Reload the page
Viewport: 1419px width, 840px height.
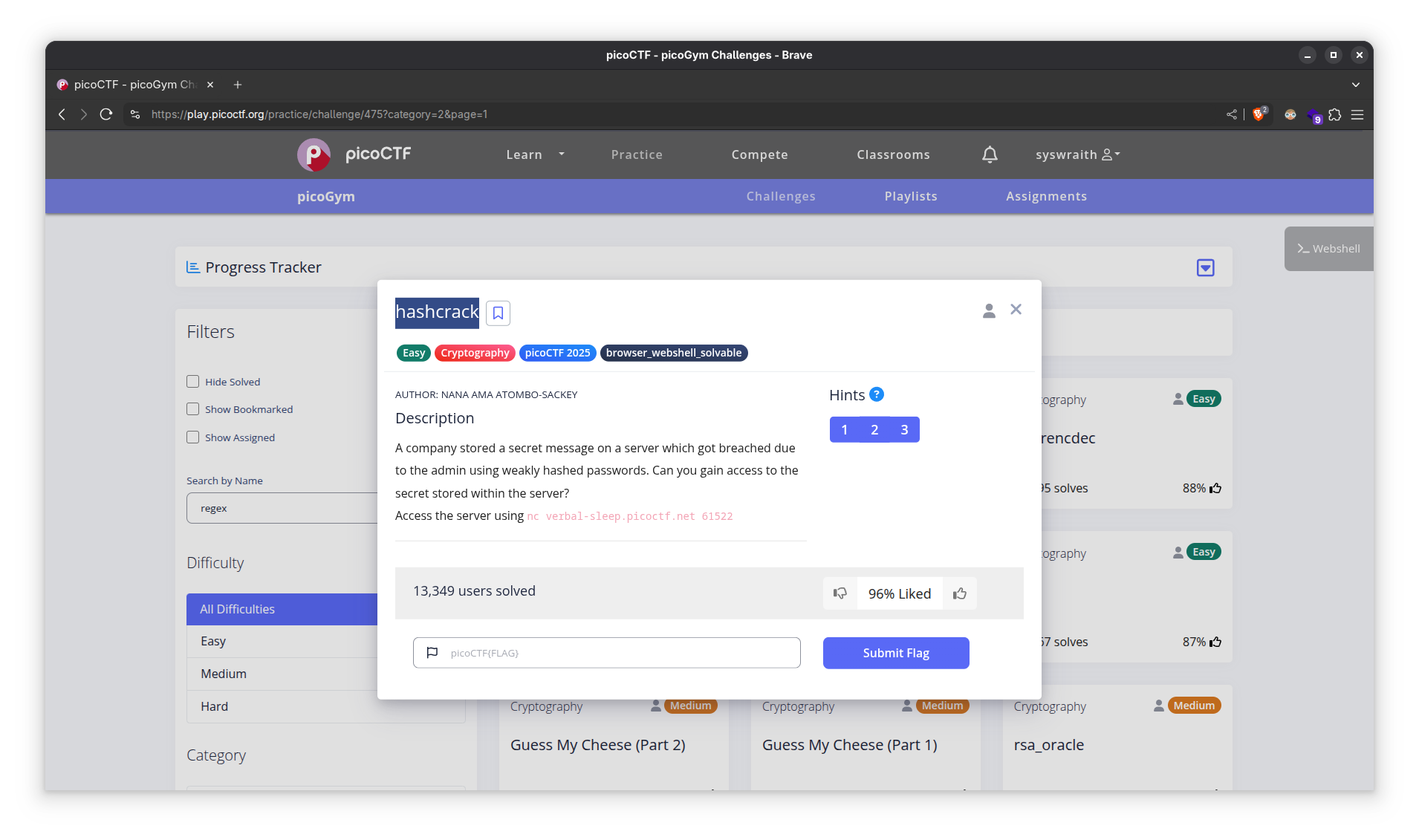pos(106,114)
